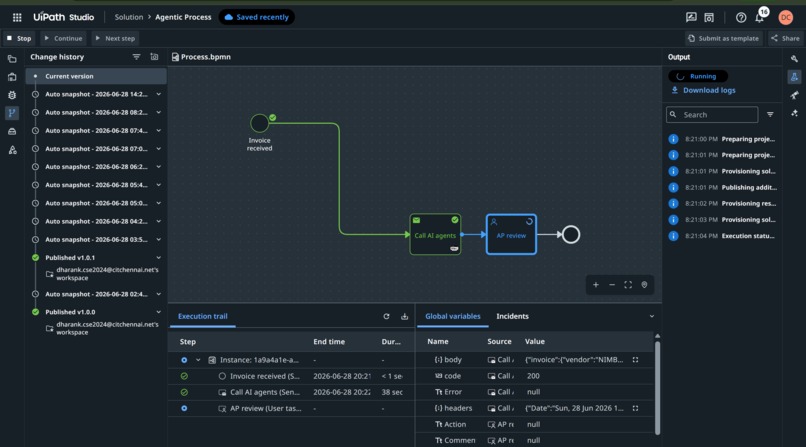This screenshot has width=806, height=447.
Task: Collapse the Published v1.0.1 entry
Action: pos(158,258)
